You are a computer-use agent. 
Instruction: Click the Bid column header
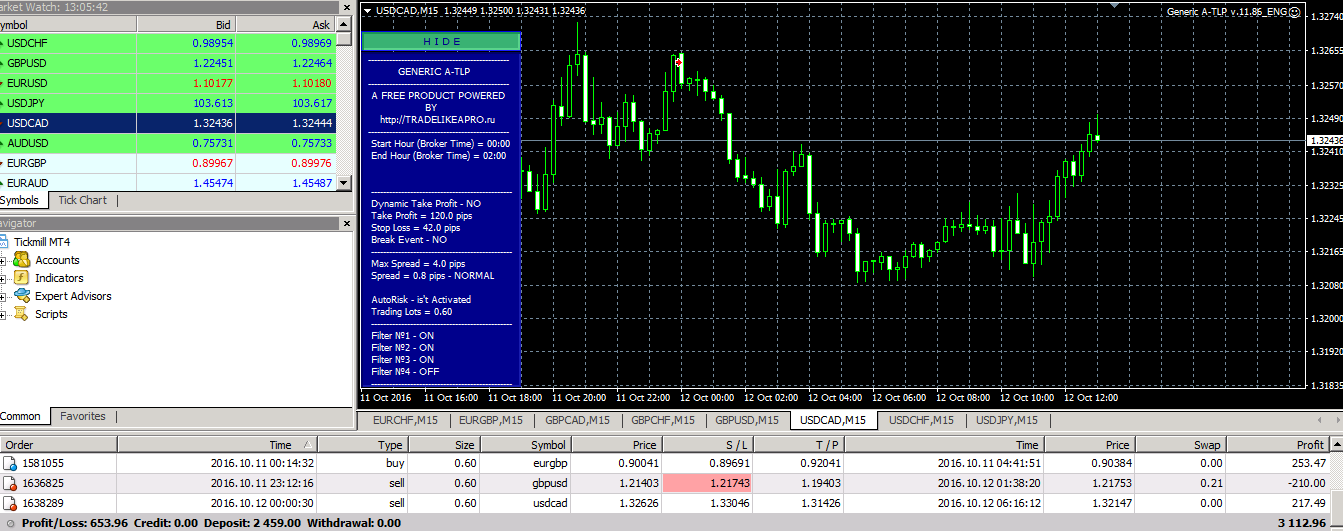186,24
